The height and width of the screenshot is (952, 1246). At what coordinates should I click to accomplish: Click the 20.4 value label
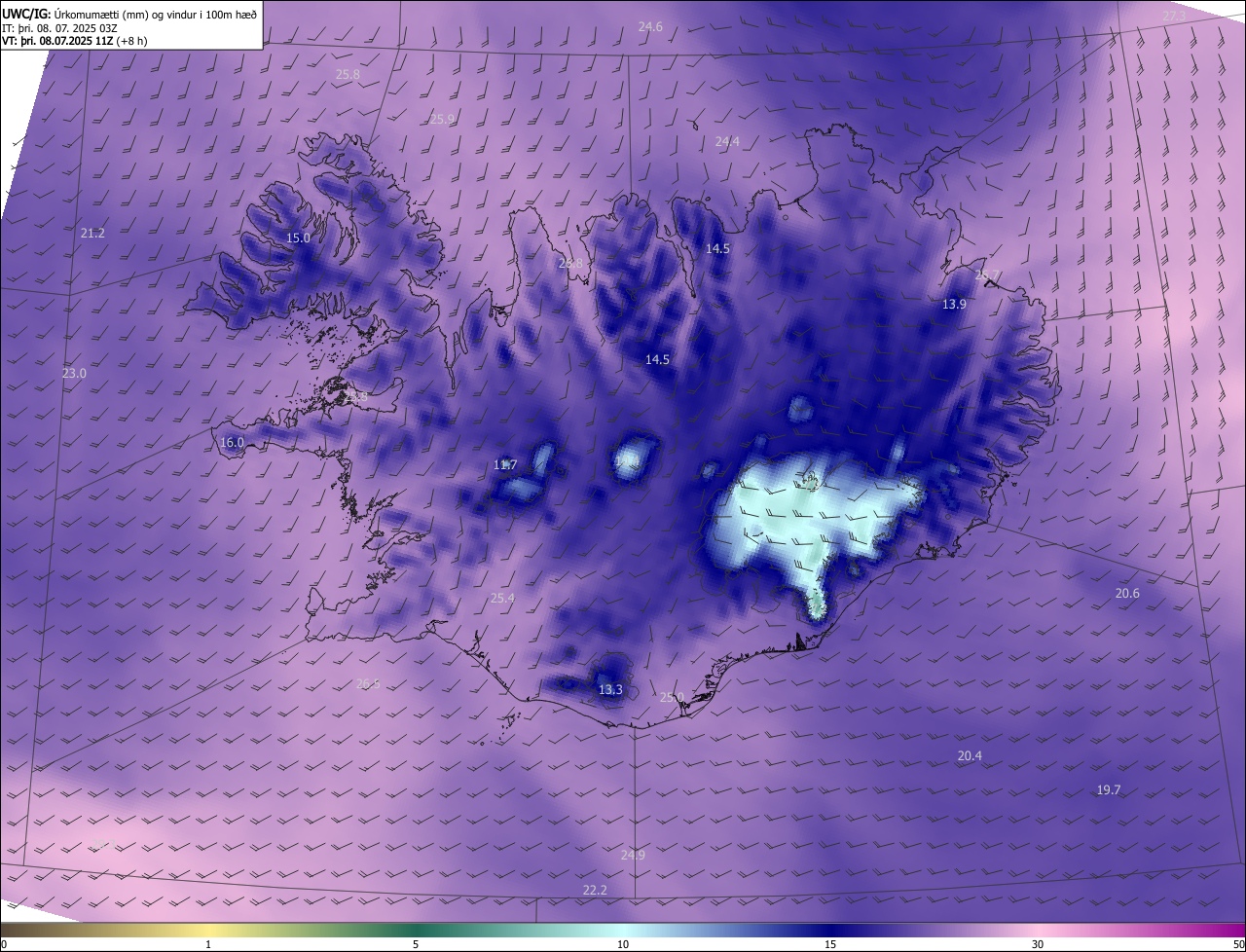(970, 756)
